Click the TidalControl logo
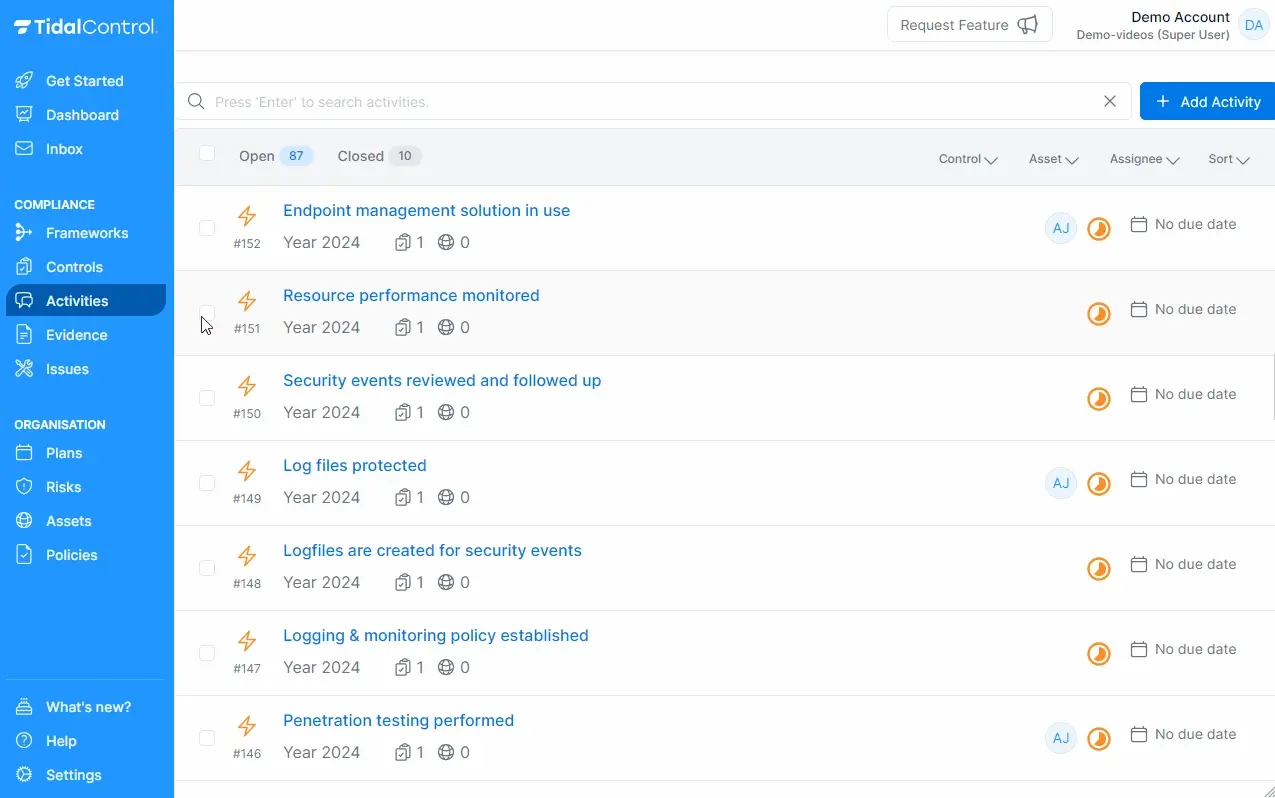1275x798 pixels. (x=85, y=27)
